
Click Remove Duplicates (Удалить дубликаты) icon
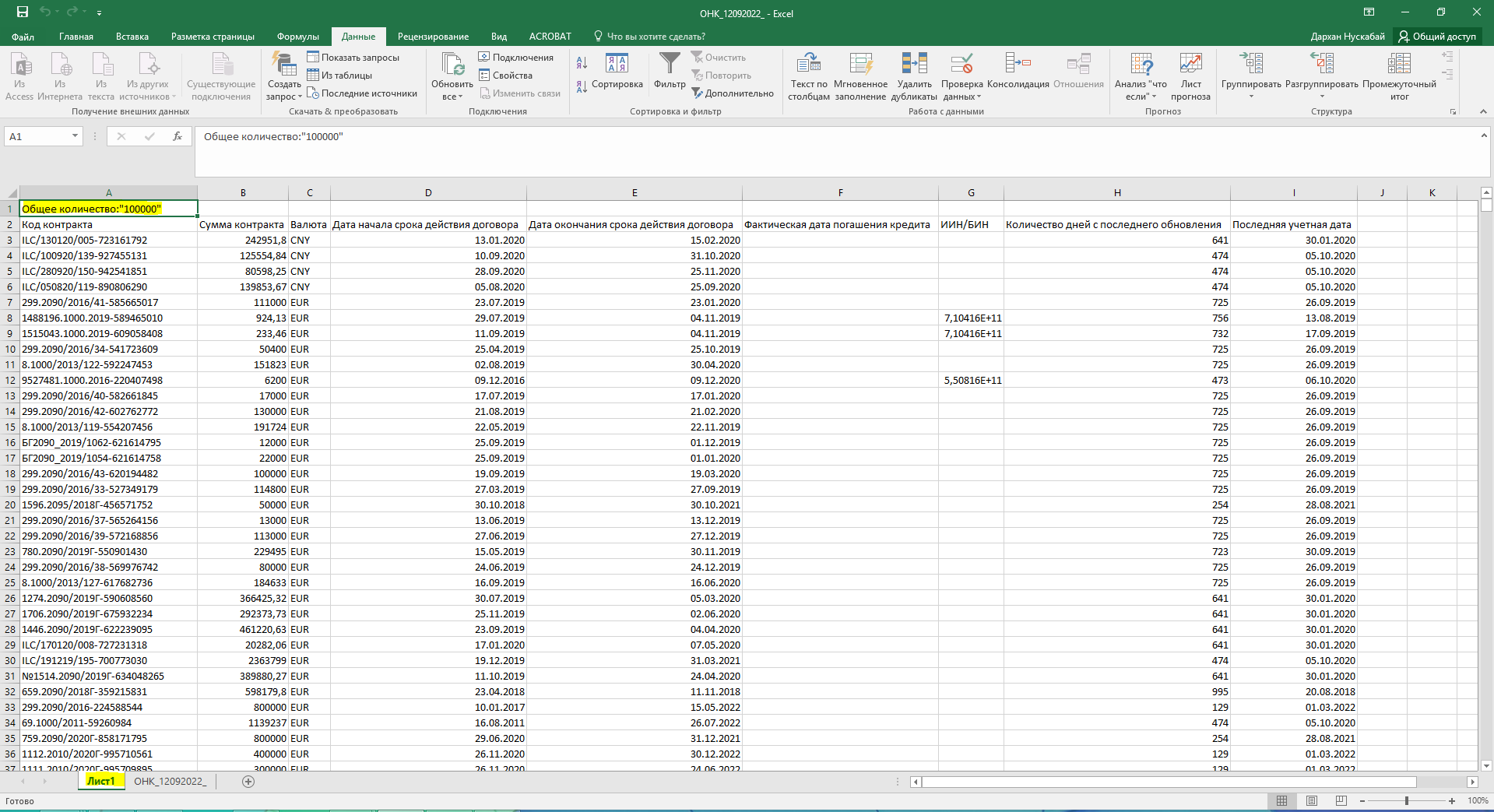pyautogui.click(x=914, y=64)
